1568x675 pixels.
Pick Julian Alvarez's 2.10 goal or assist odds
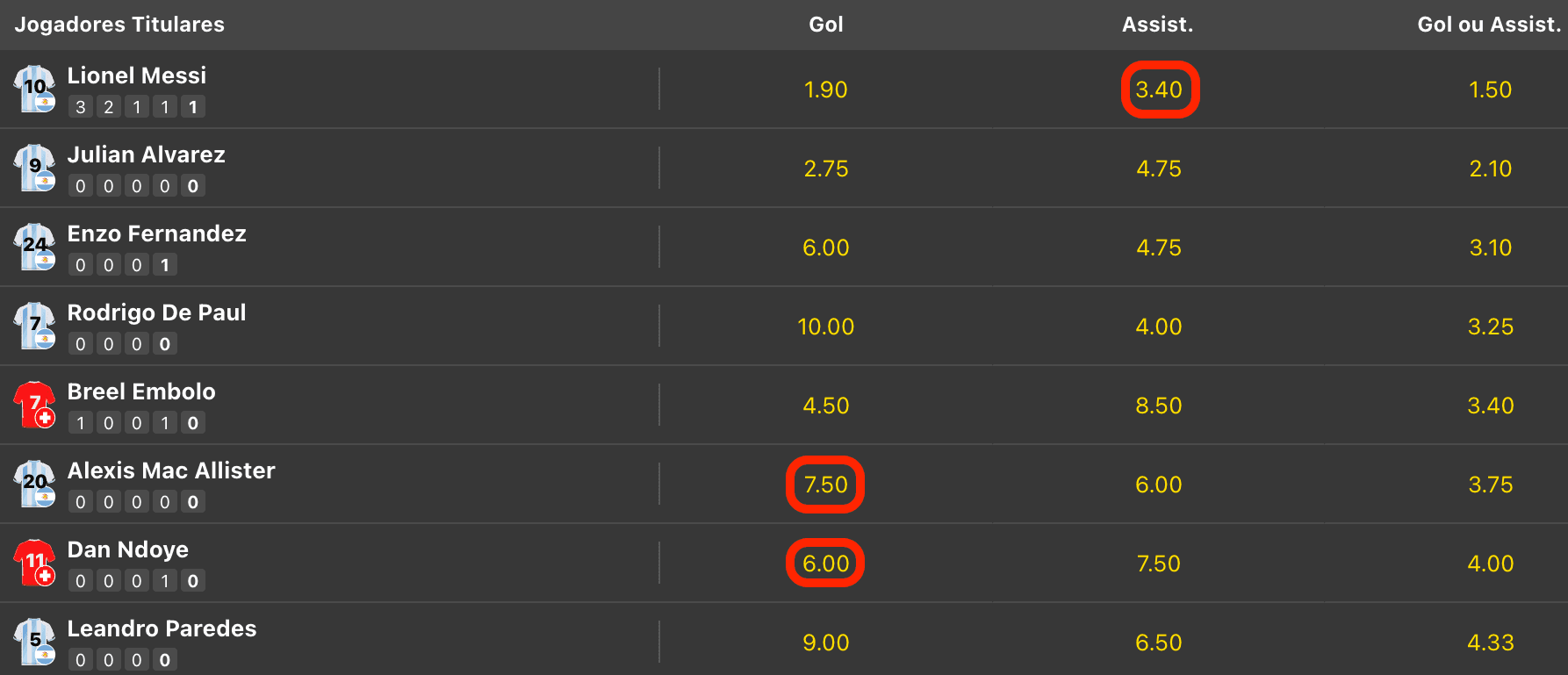[1491, 169]
